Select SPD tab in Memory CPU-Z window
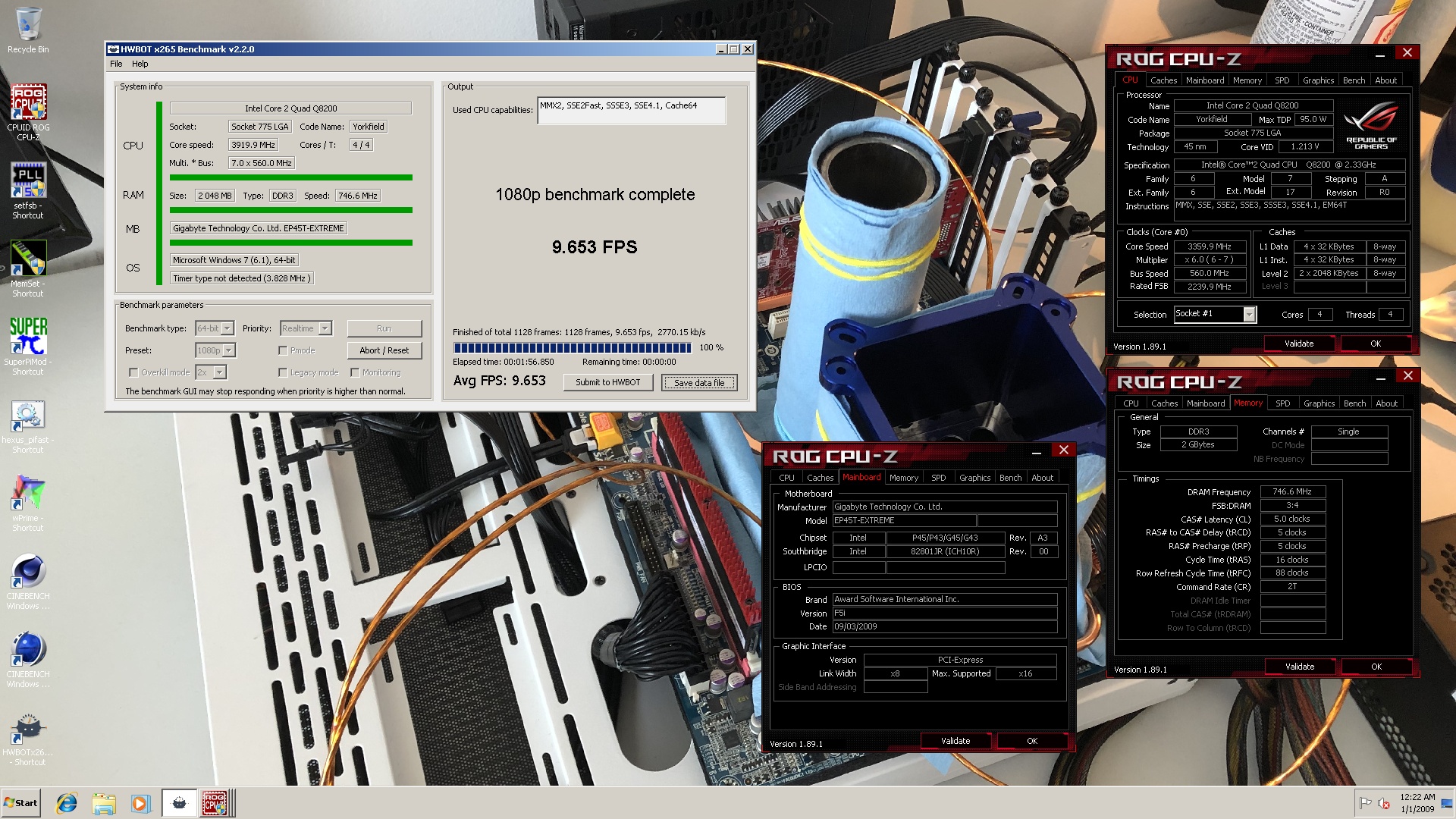Screen dimensions: 1456x819 1283,403
